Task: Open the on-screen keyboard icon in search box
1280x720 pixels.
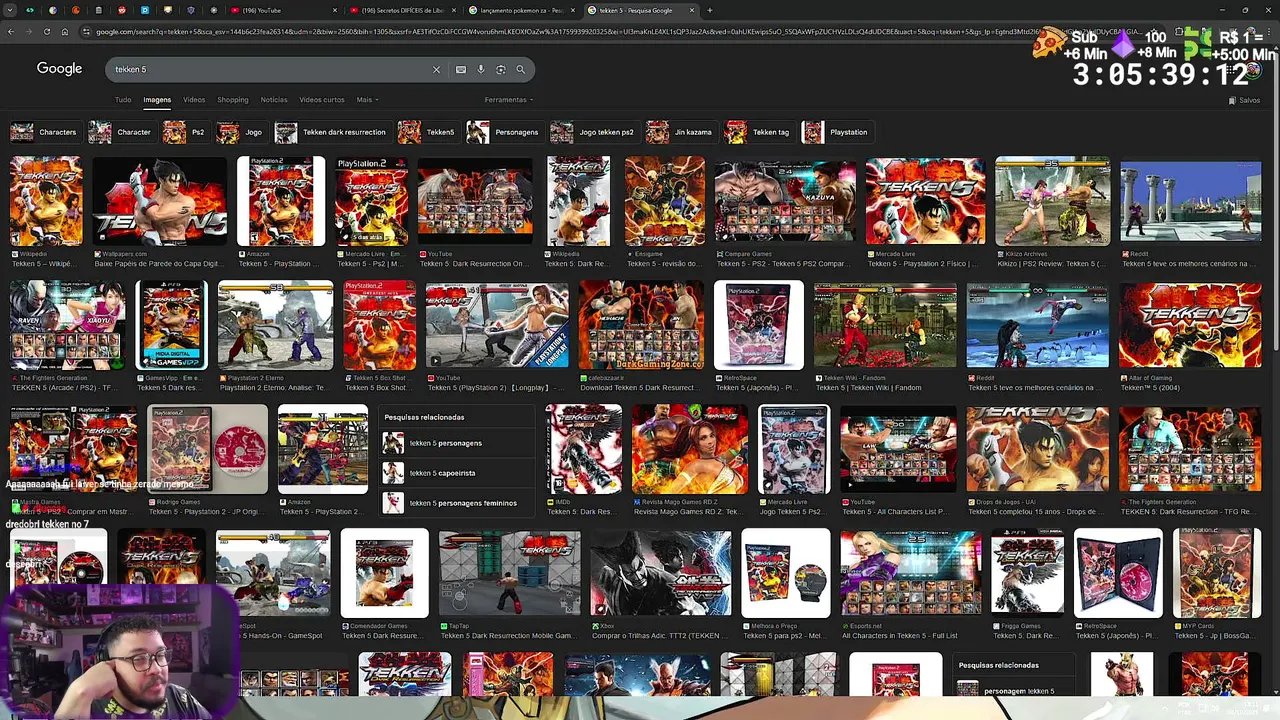Action: (x=460, y=69)
